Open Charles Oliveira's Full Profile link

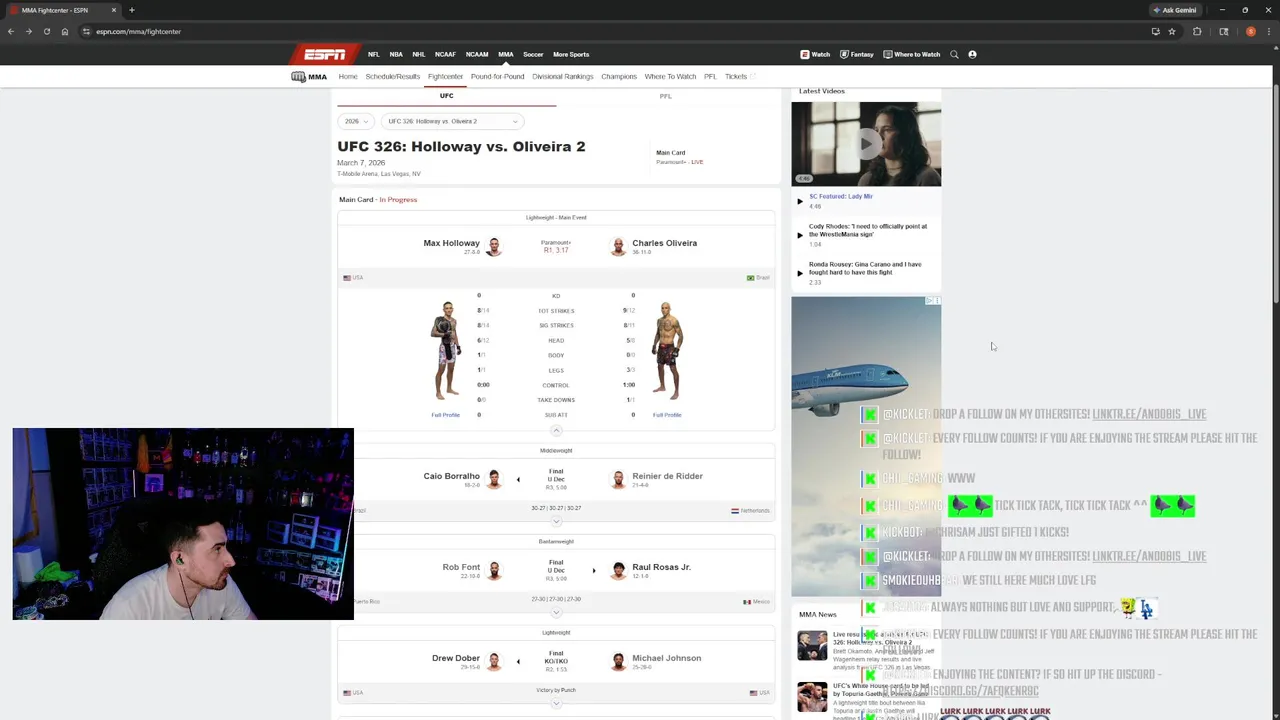click(667, 415)
